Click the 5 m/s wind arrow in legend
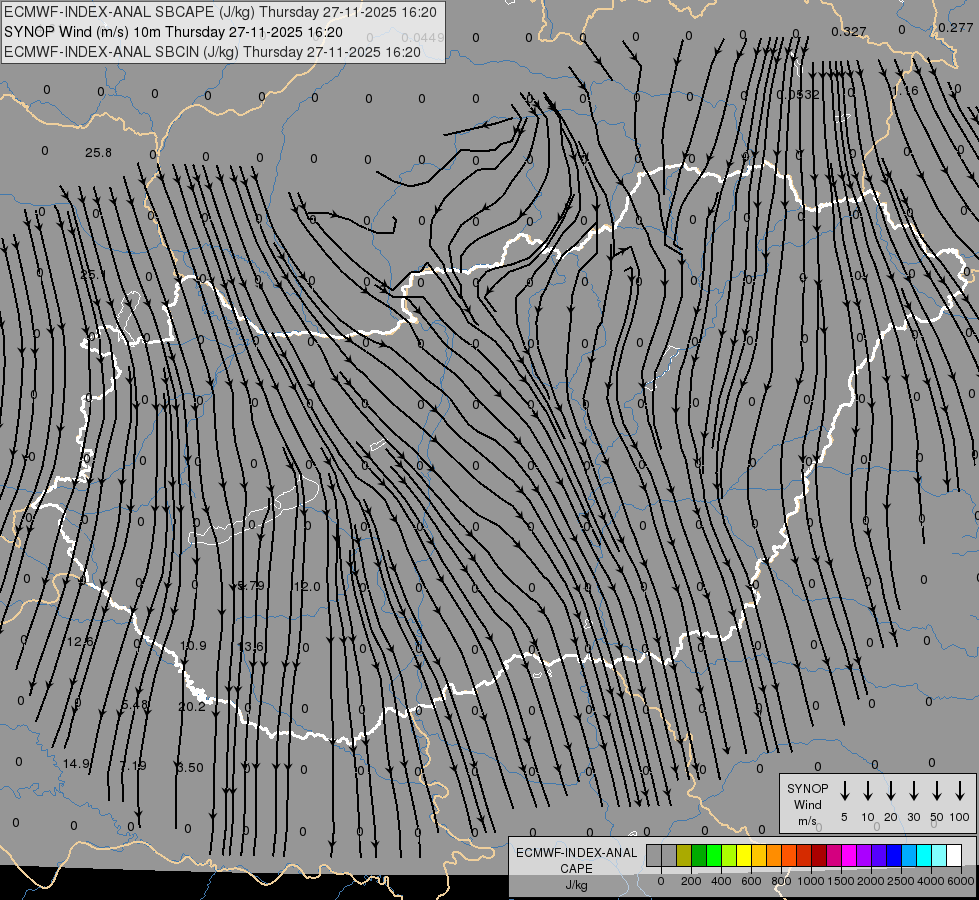The height and width of the screenshot is (900, 979). pos(845,791)
